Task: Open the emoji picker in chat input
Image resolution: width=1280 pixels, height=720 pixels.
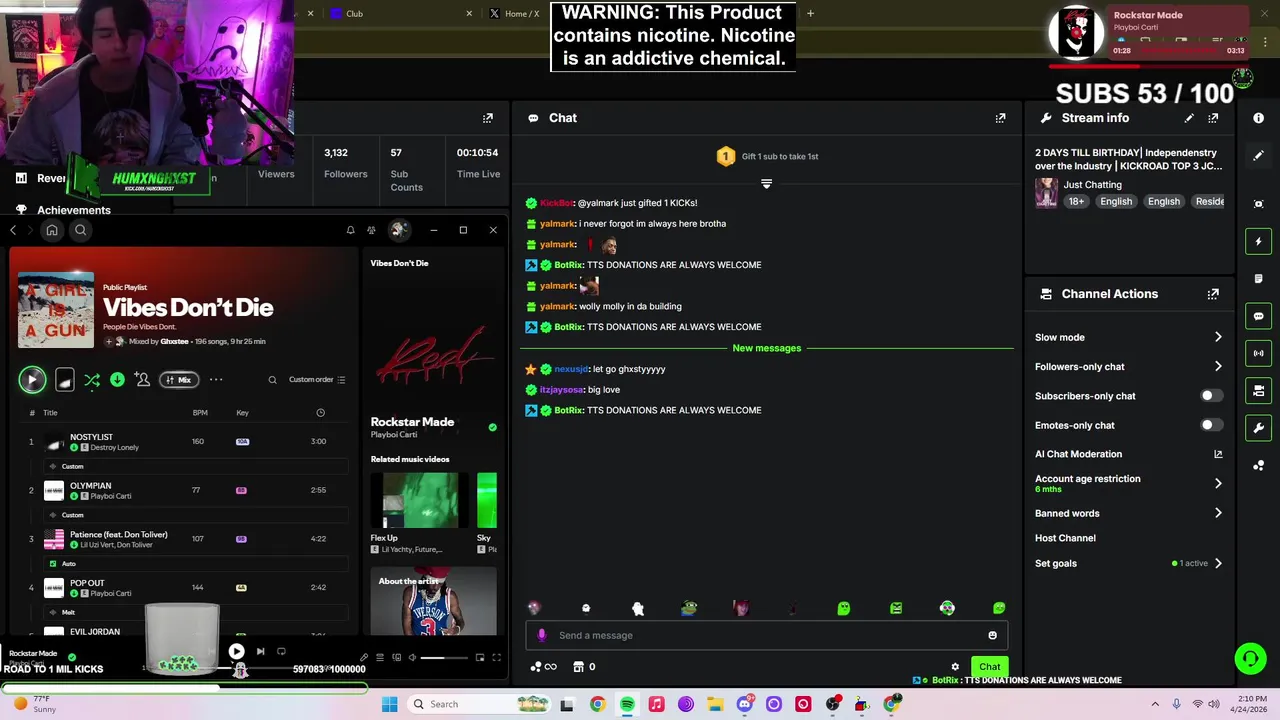Action: pos(992,635)
